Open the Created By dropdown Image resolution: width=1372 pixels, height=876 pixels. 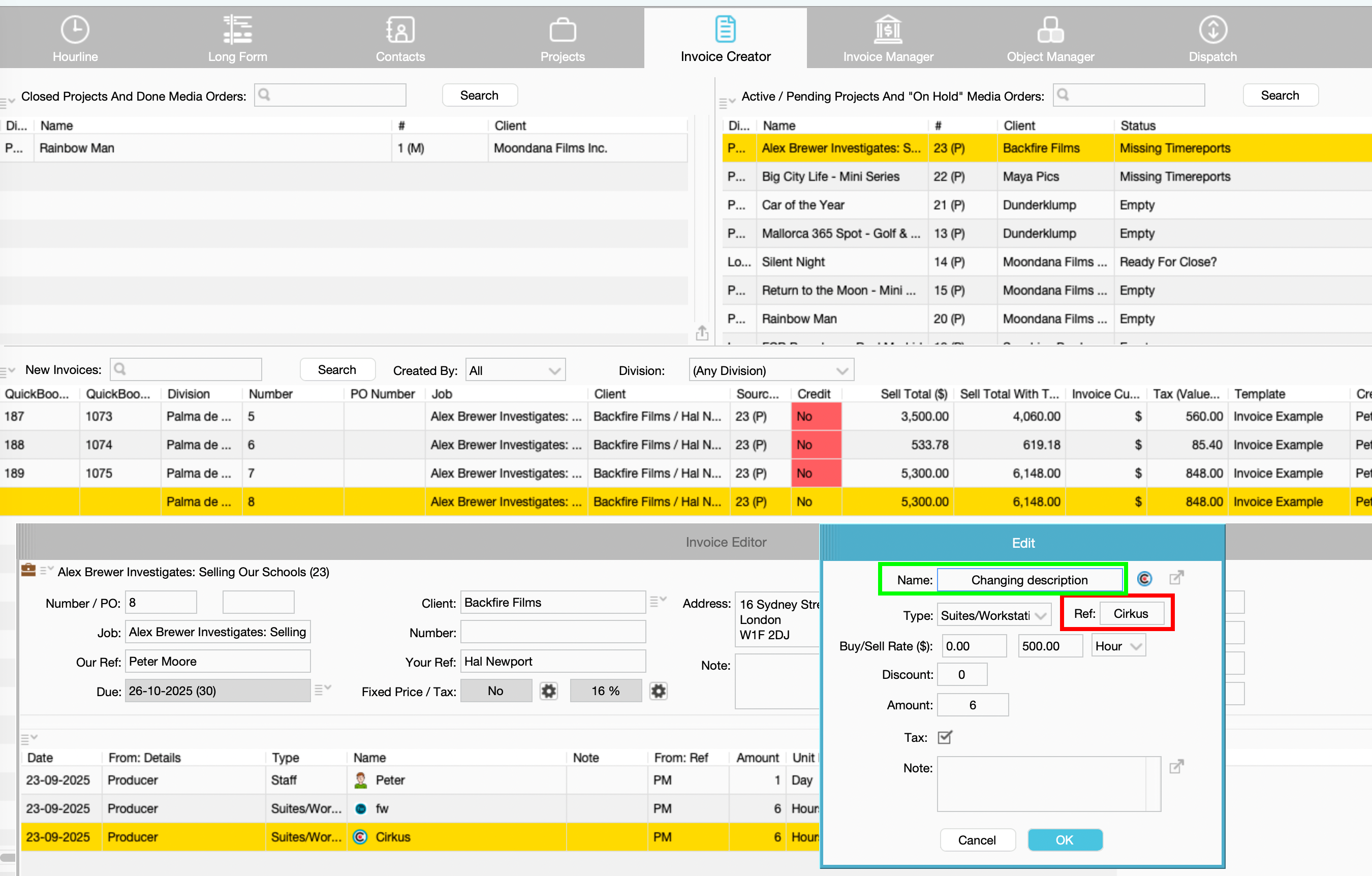(514, 371)
